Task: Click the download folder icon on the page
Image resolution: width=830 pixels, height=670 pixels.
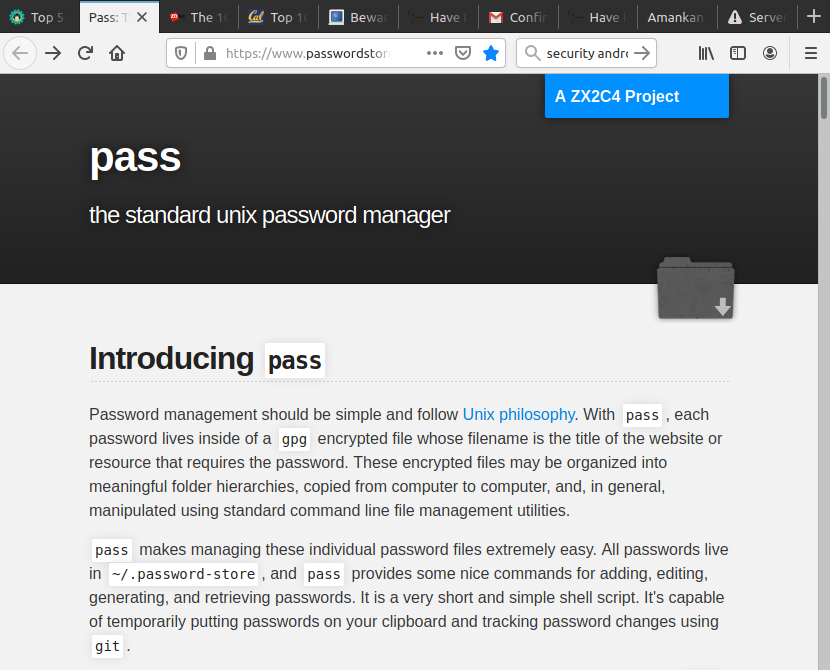Action: point(696,288)
